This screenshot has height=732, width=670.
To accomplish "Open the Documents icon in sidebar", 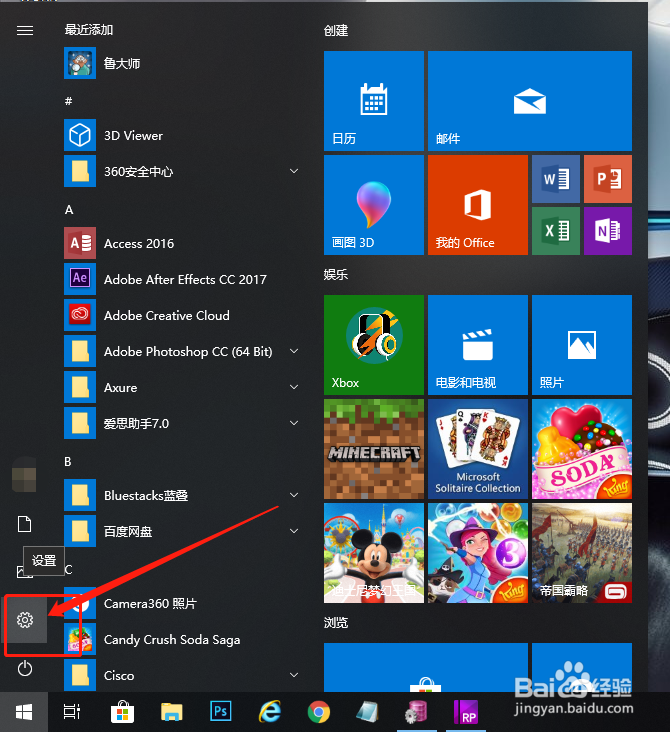I will click(x=25, y=524).
